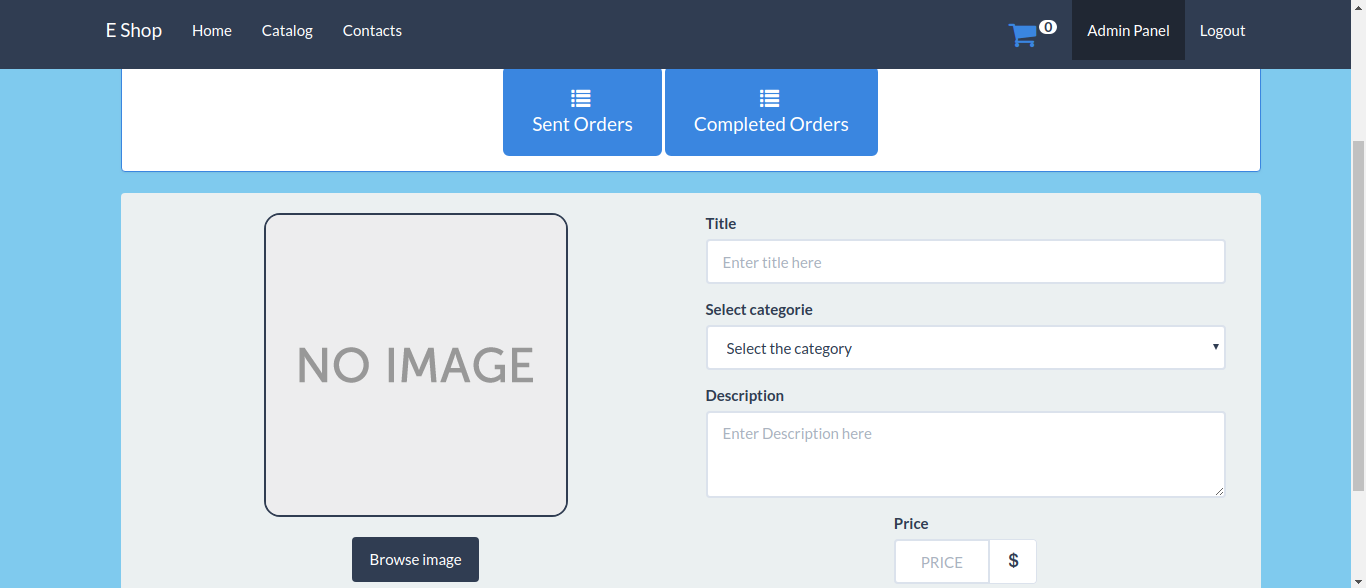The image size is (1366, 588).
Task: Click the E Shop brand link
Action: tap(134, 30)
